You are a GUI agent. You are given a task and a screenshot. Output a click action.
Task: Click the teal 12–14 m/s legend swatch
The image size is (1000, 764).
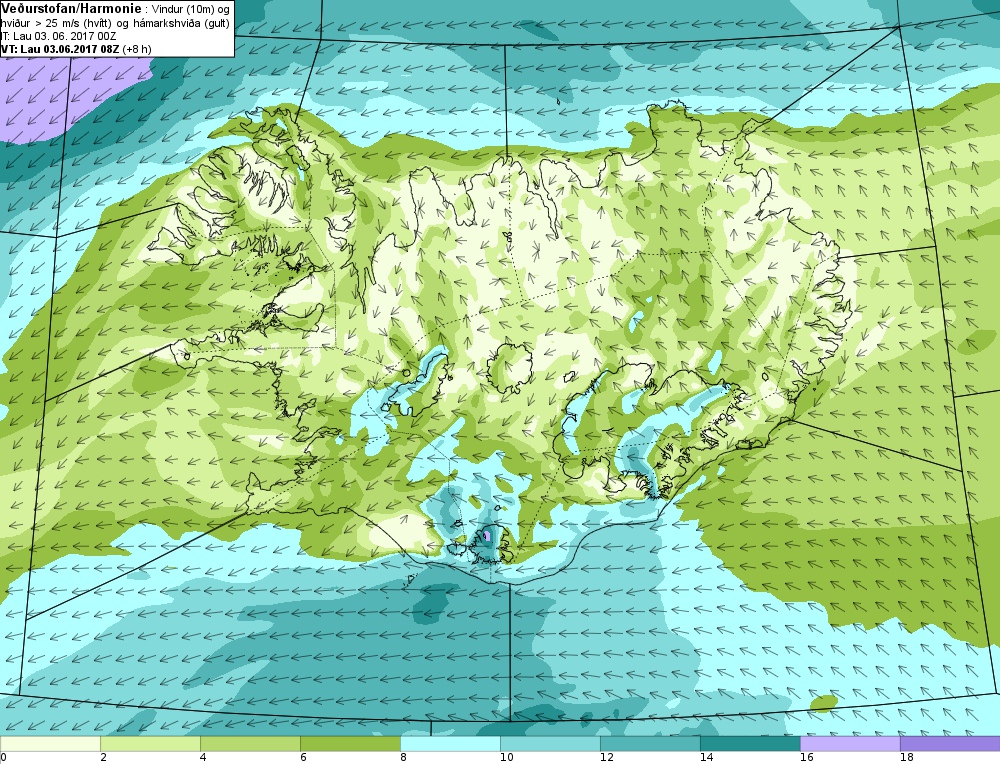650,744
